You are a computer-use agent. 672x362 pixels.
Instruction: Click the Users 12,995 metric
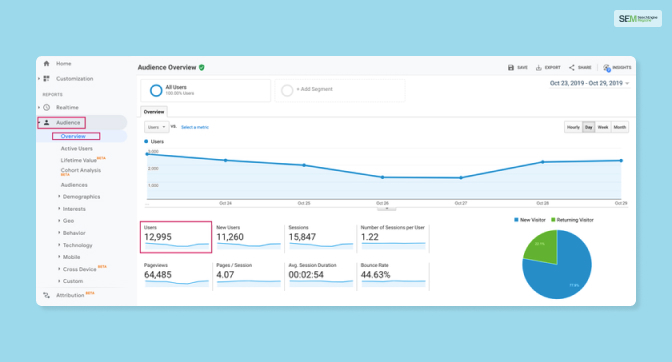pos(176,237)
